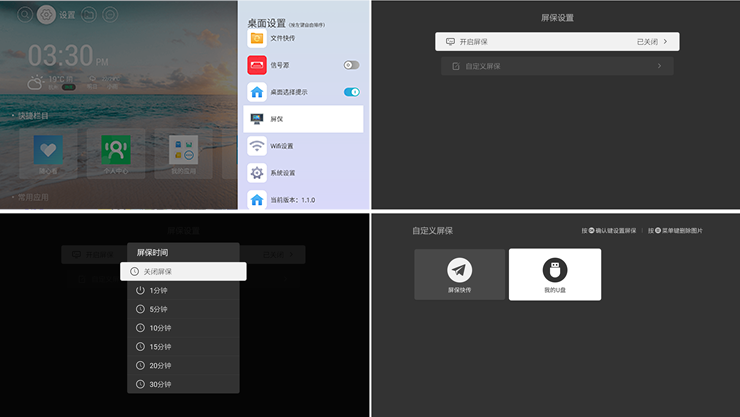Click the red 信号源 icon
This screenshot has width=740, height=417.
(x=257, y=65)
